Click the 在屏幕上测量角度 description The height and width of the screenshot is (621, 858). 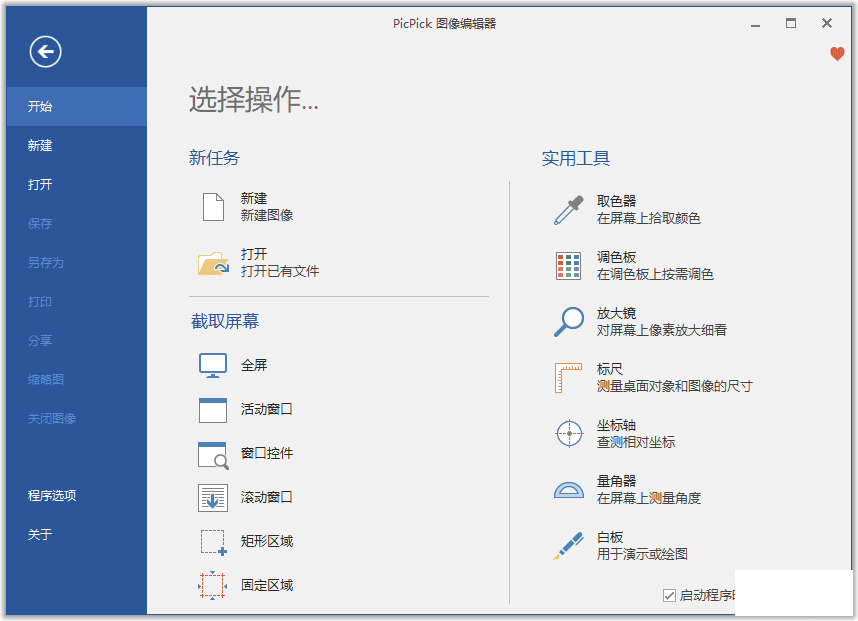tap(649, 498)
